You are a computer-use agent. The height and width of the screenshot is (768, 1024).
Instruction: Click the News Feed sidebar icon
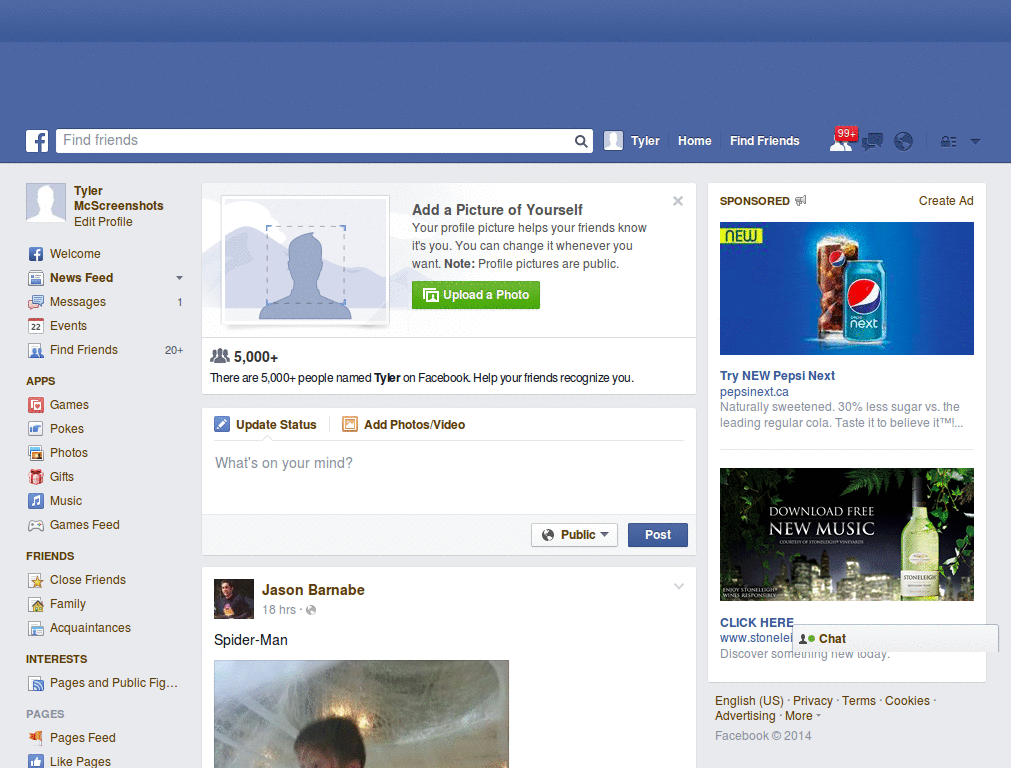point(36,278)
